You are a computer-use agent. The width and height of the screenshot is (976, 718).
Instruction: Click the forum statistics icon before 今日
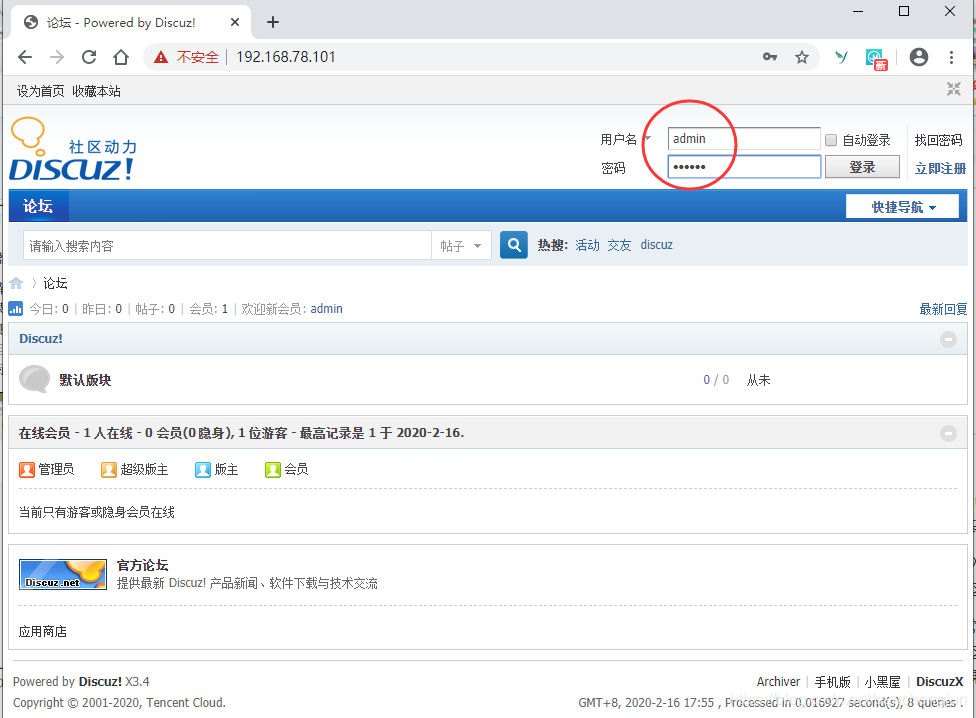point(13,308)
